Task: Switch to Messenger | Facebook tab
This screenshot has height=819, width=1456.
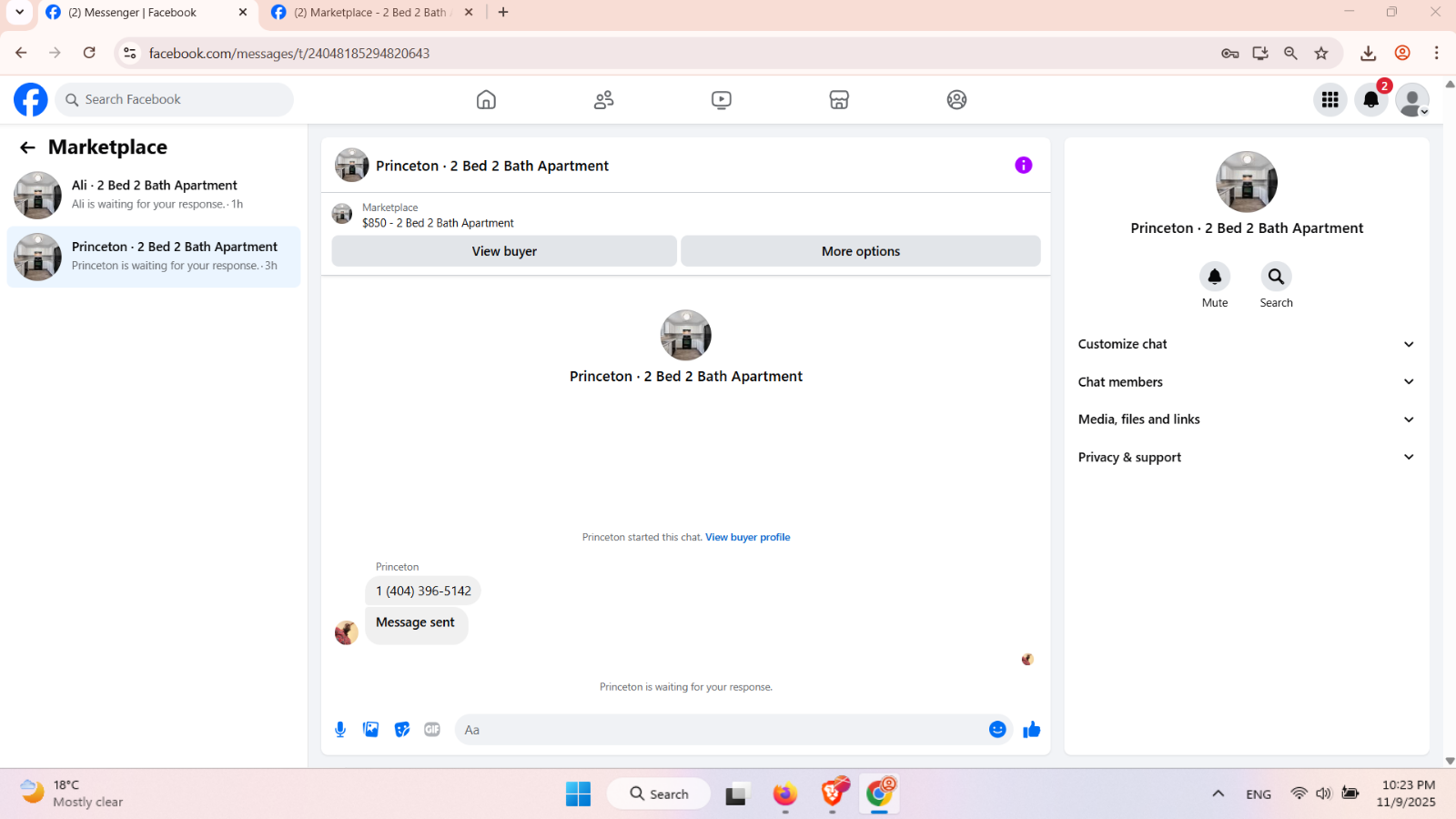Action: pyautogui.click(x=146, y=13)
